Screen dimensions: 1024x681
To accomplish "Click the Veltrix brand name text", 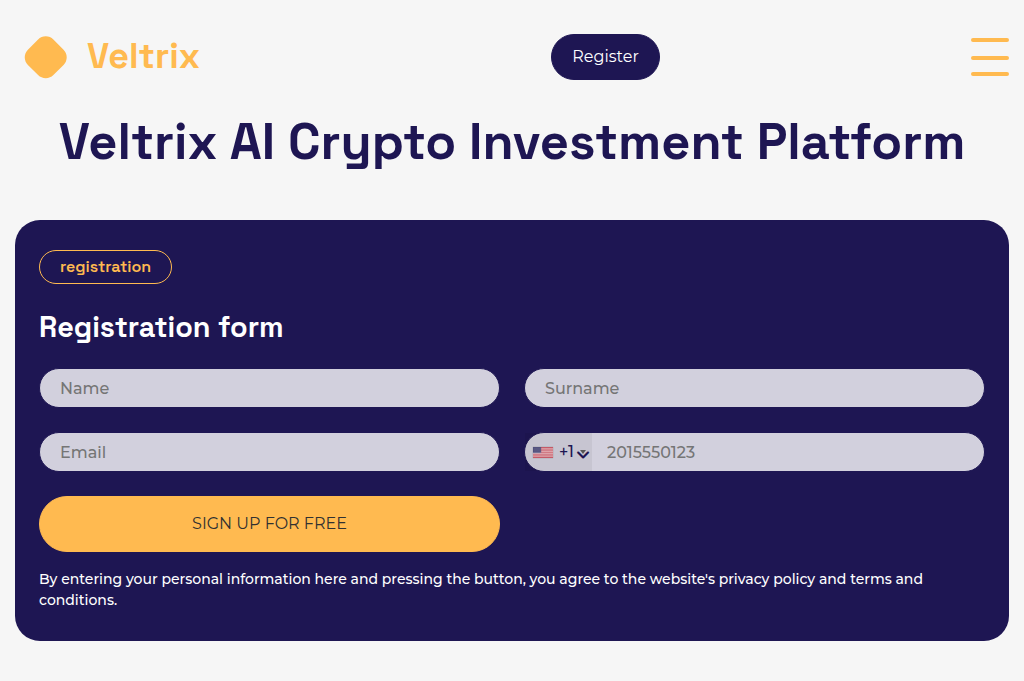I will [x=142, y=57].
